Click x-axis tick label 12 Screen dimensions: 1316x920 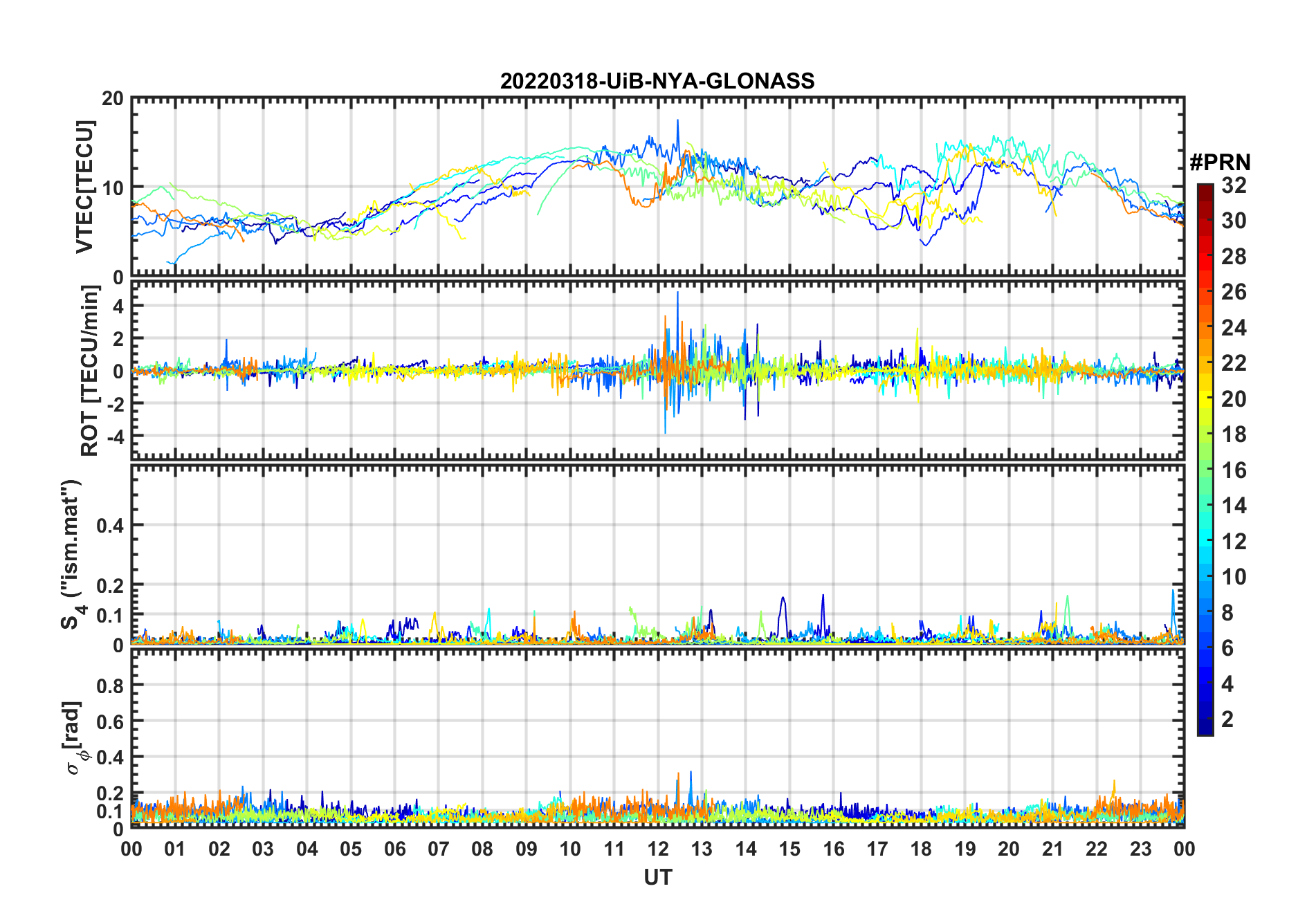pyautogui.click(x=657, y=849)
